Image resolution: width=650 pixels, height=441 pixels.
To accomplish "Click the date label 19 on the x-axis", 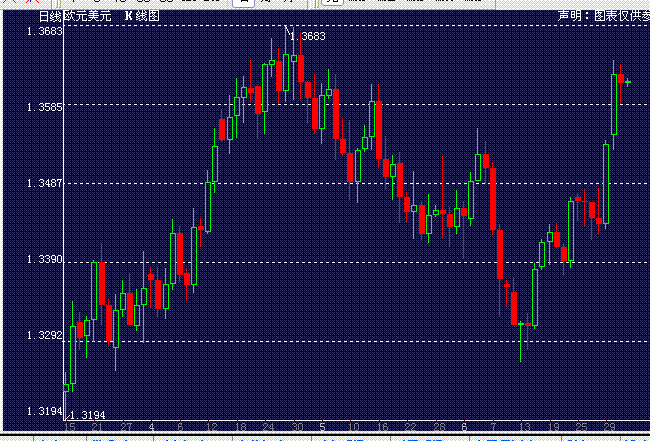I will pos(553,427).
